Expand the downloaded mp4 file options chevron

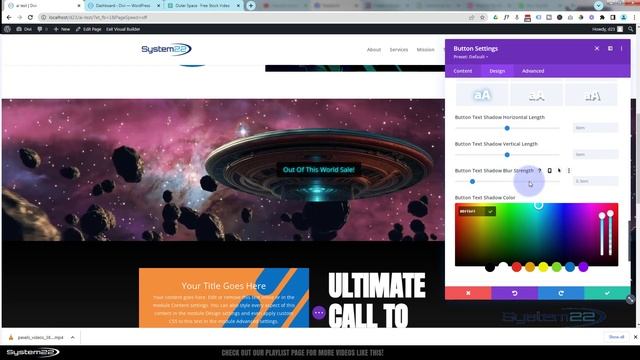point(73,337)
